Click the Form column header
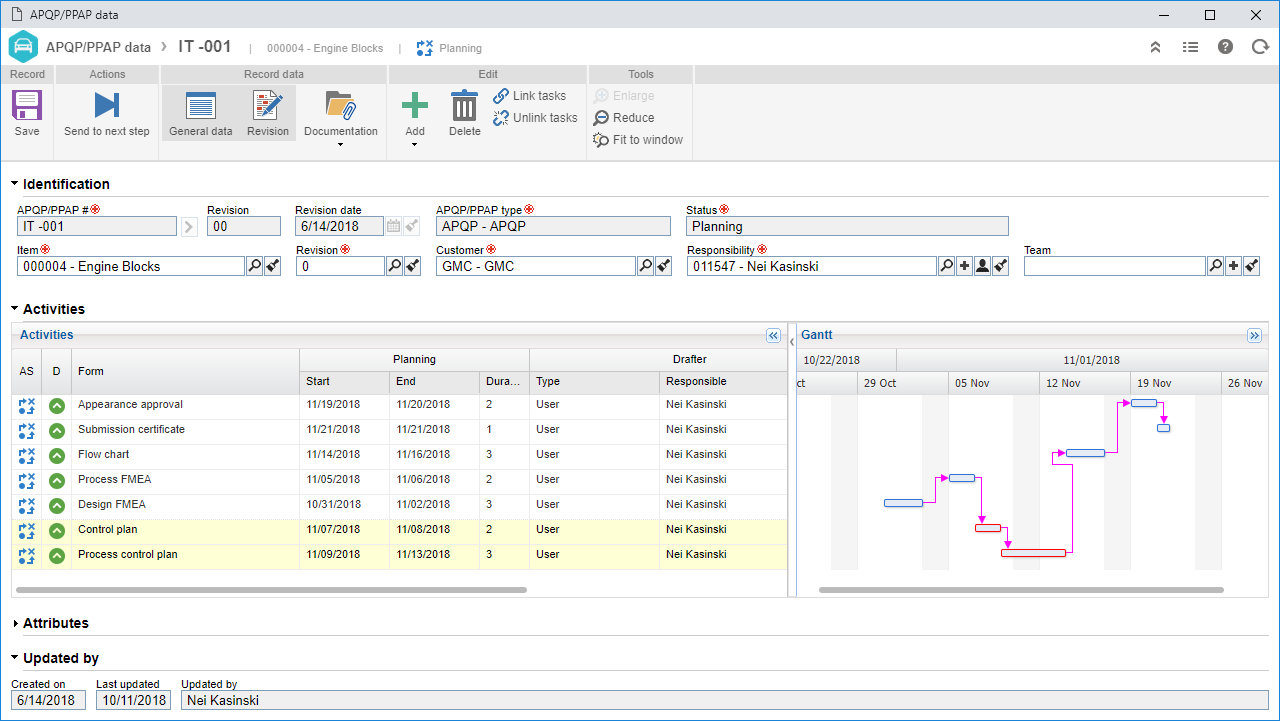1280x721 pixels. [185, 371]
